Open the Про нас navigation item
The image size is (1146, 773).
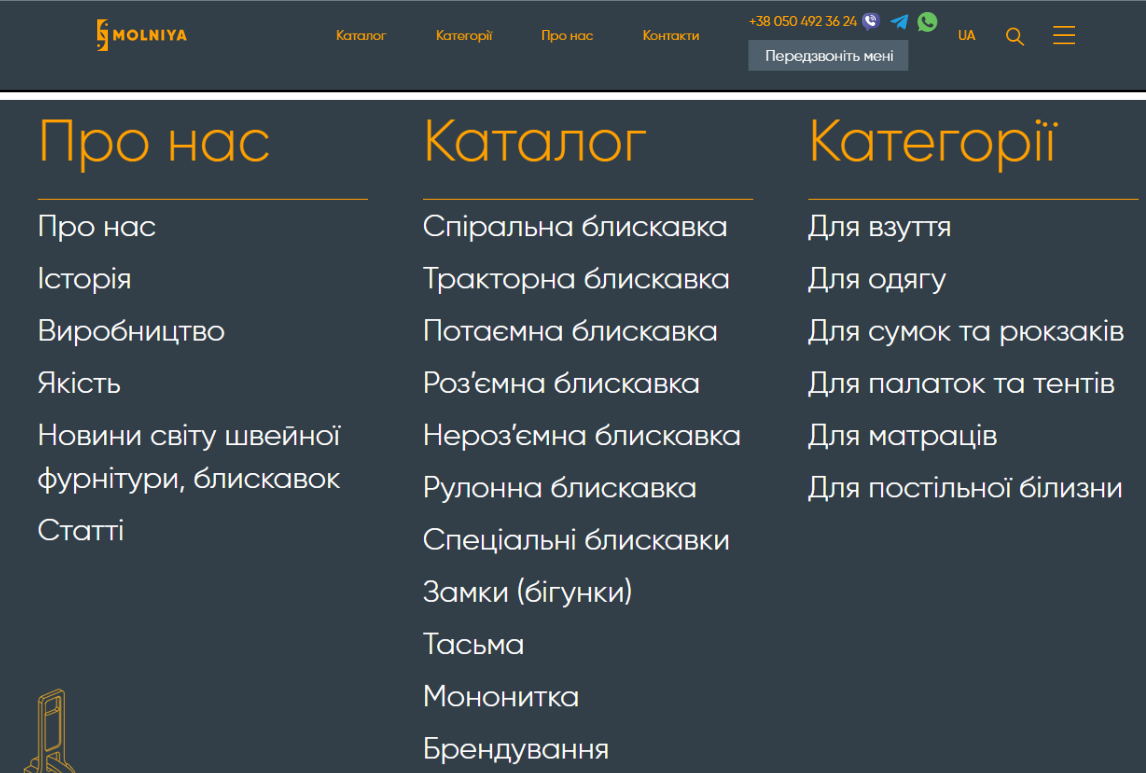point(567,35)
